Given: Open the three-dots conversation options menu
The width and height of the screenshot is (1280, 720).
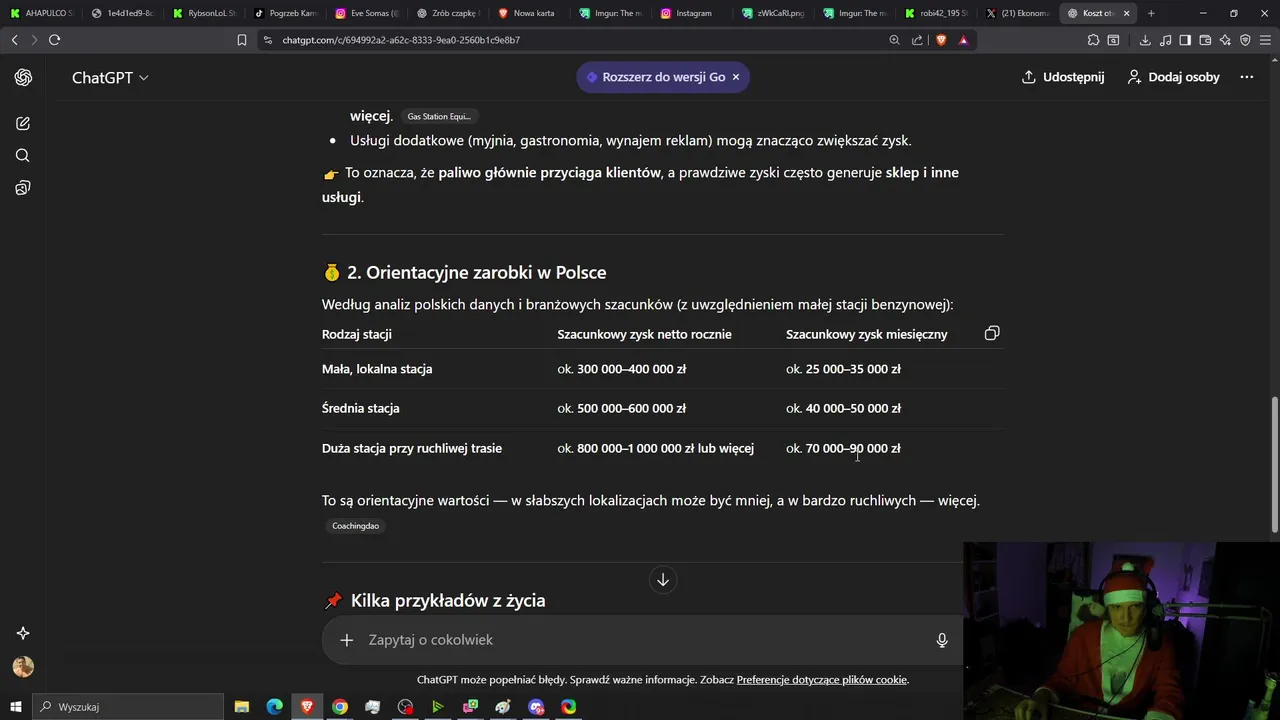Looking at the screenshot, I should coord(1246,77).
